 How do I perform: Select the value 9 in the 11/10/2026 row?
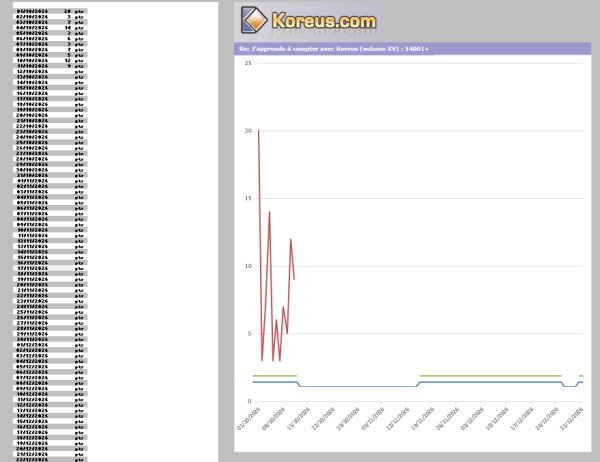click(x=69, y=66)
